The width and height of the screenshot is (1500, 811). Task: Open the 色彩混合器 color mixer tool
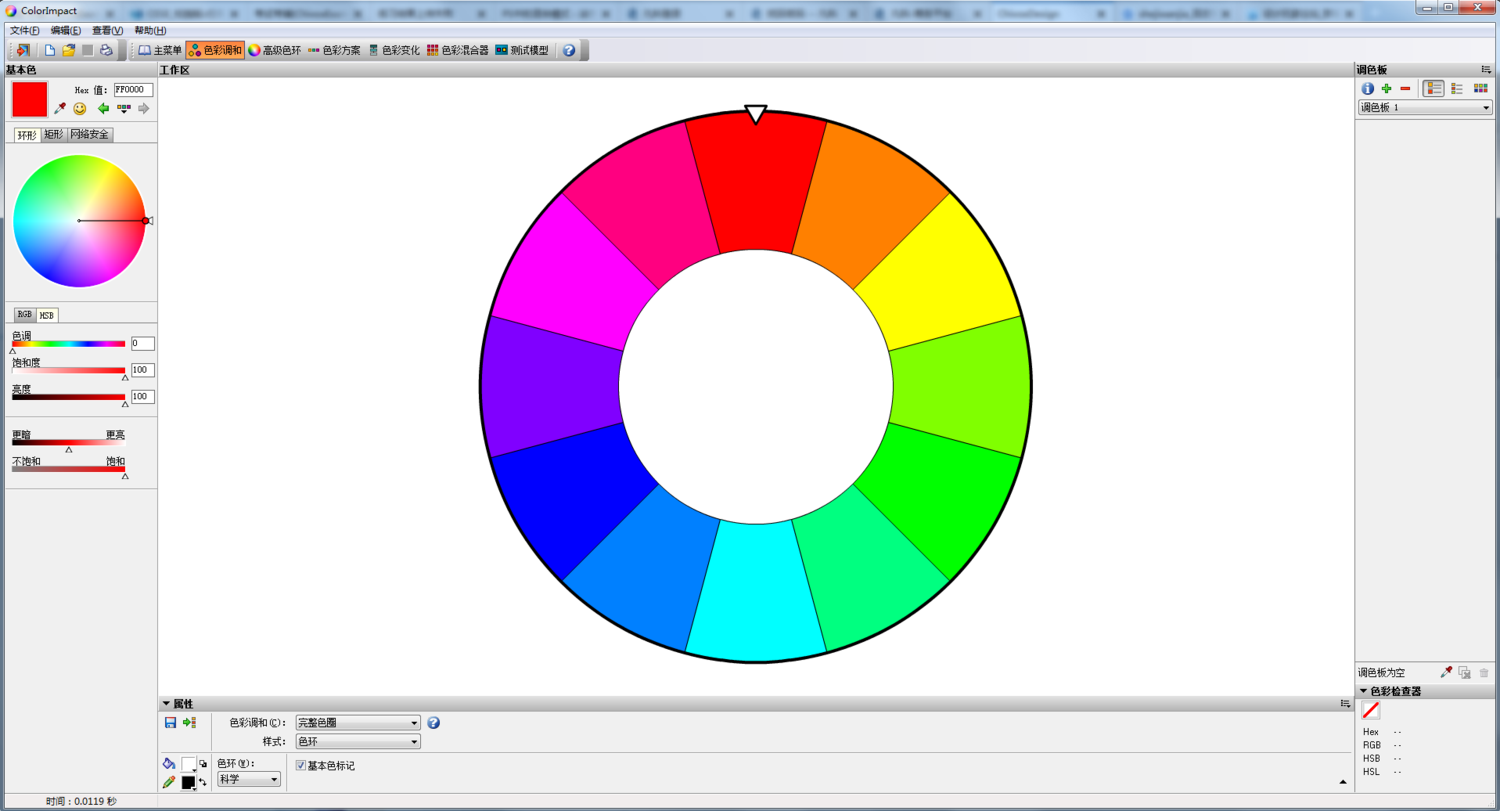pos(457,50)
